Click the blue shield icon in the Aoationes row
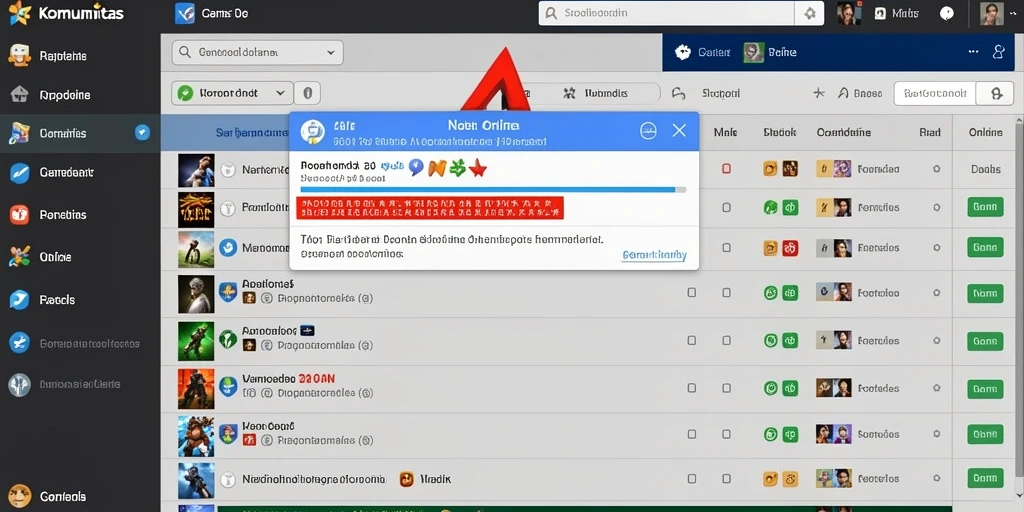This screenshot has width=1024, height=512. pyautogui.click(x=227, y=291)
